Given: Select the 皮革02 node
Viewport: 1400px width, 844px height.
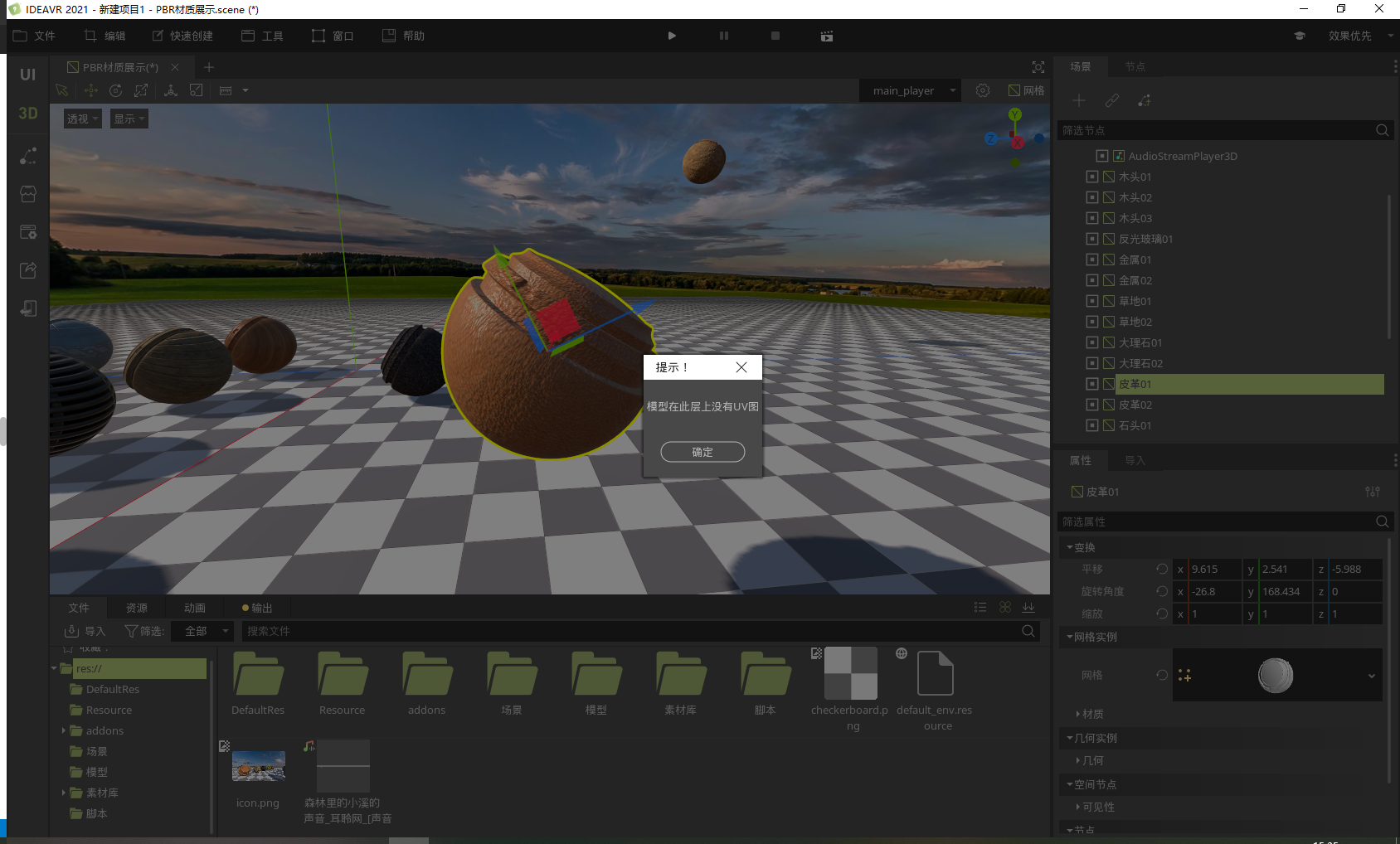Looking at the screenshot, I should coord(1135,405).
